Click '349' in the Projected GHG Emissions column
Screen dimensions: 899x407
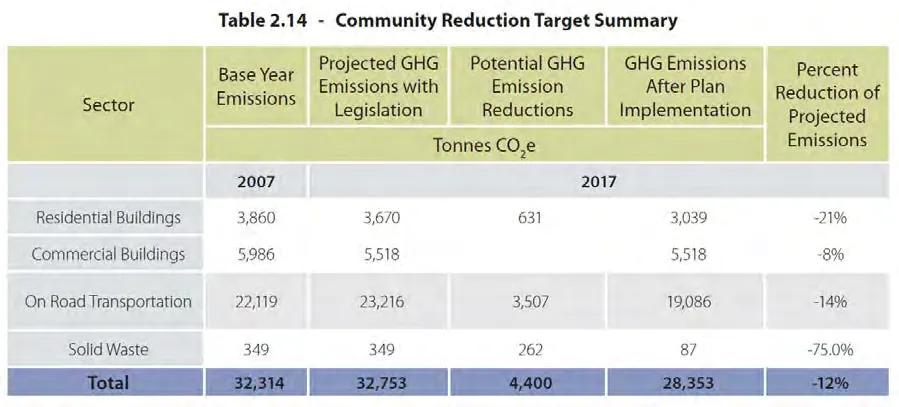(x=382, y=349)
